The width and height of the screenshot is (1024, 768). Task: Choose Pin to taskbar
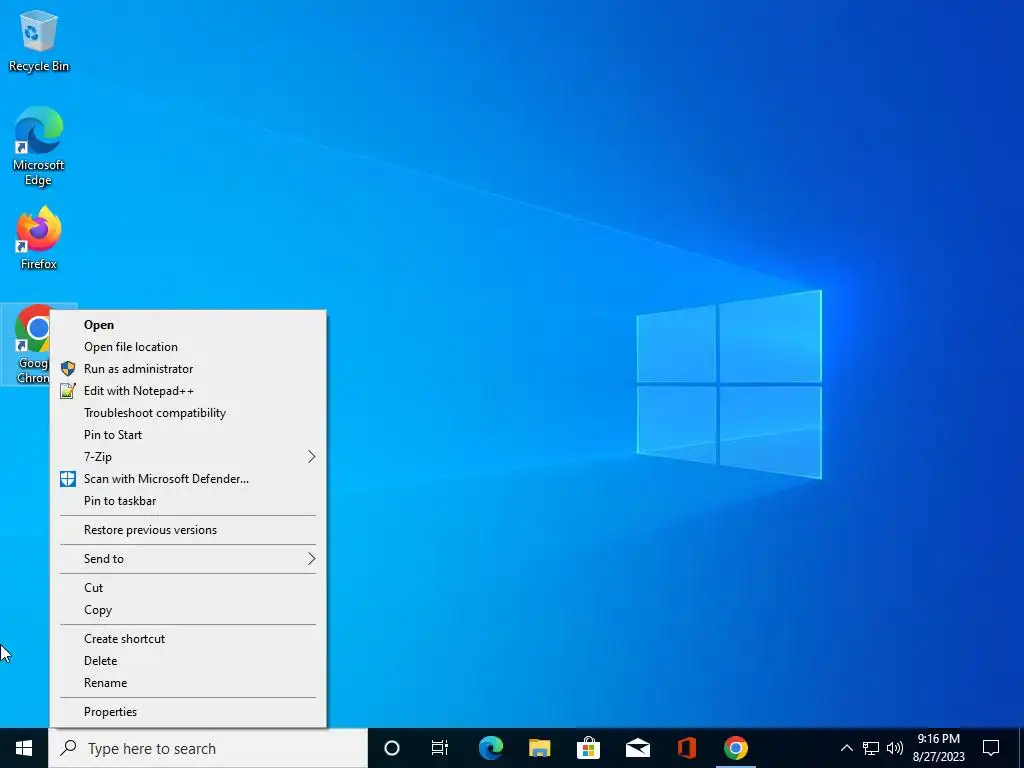(188, 501)
